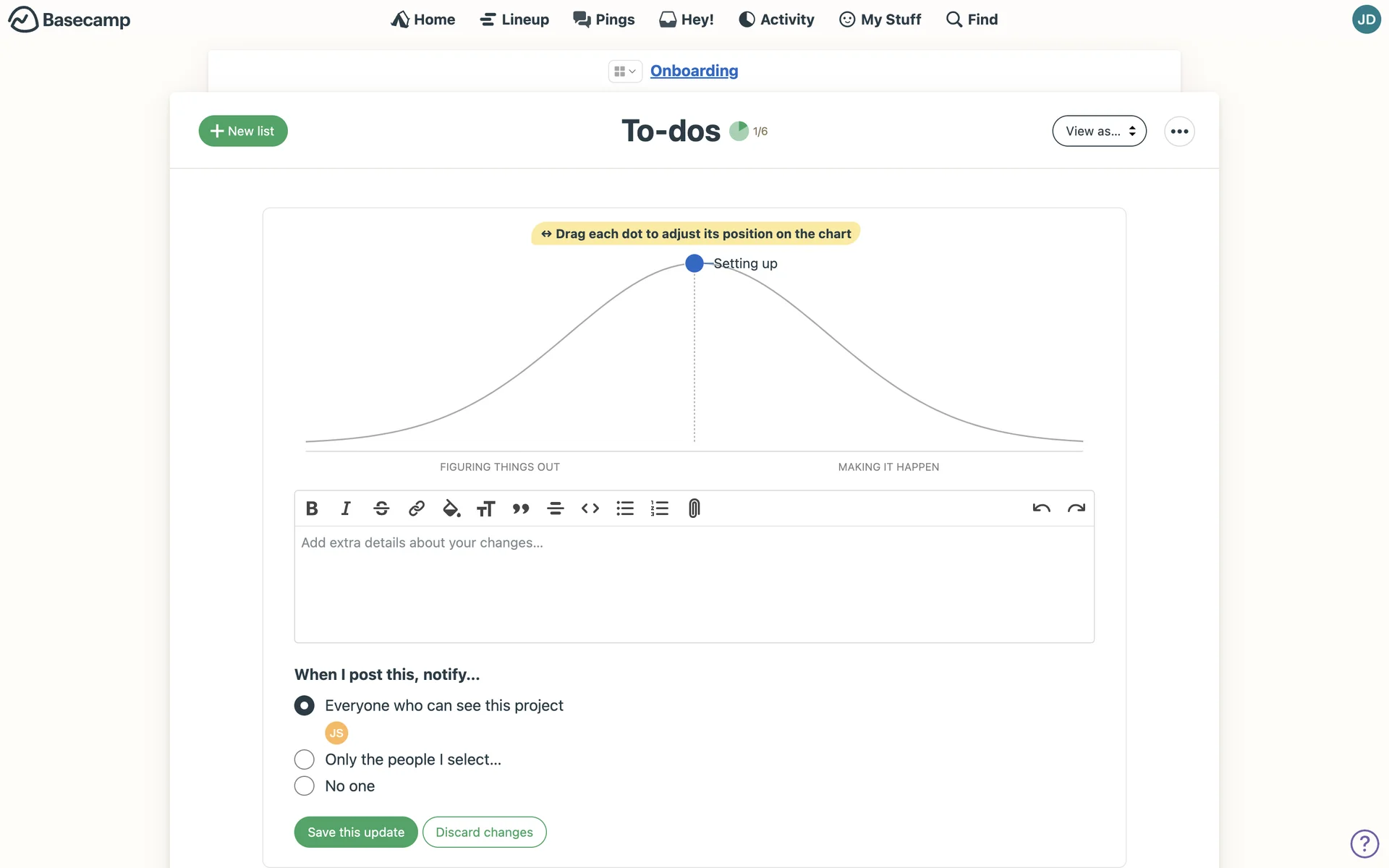Select "Everyone who can see this project"
Screen dimensions: 1389x868
tap(305, 705)
